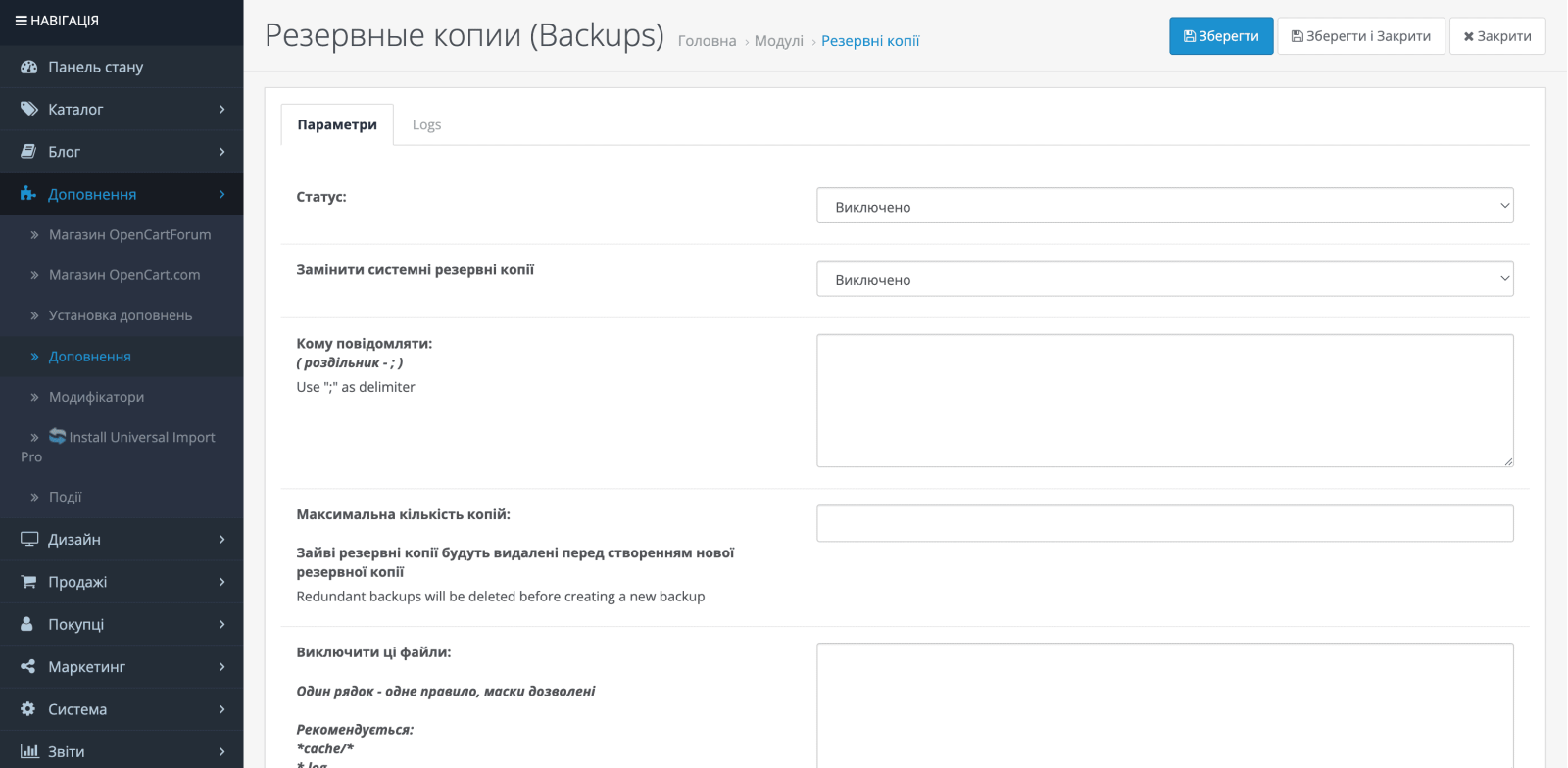Click the bar chart icon beside Звіти
The width and height of the screenshot is (1568, 768).
[29, 751]
